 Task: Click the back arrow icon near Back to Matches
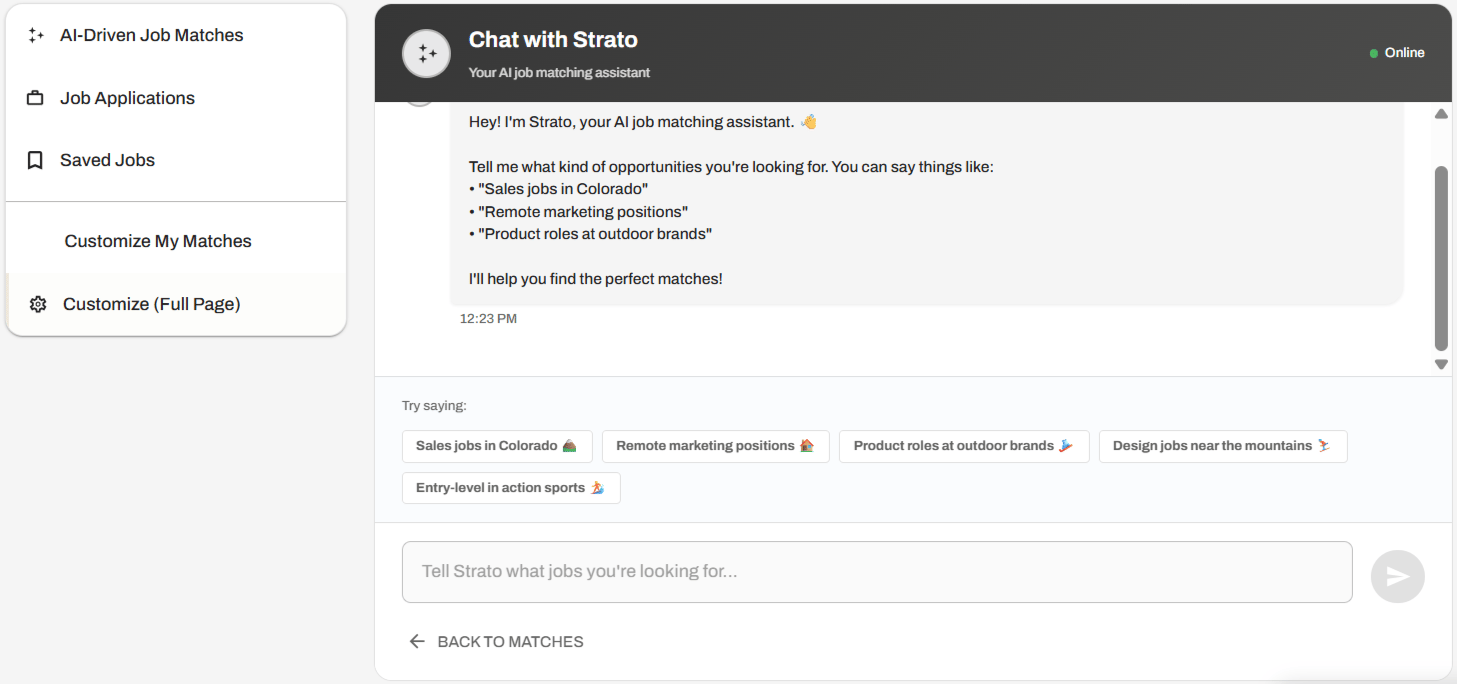(417, 641)
